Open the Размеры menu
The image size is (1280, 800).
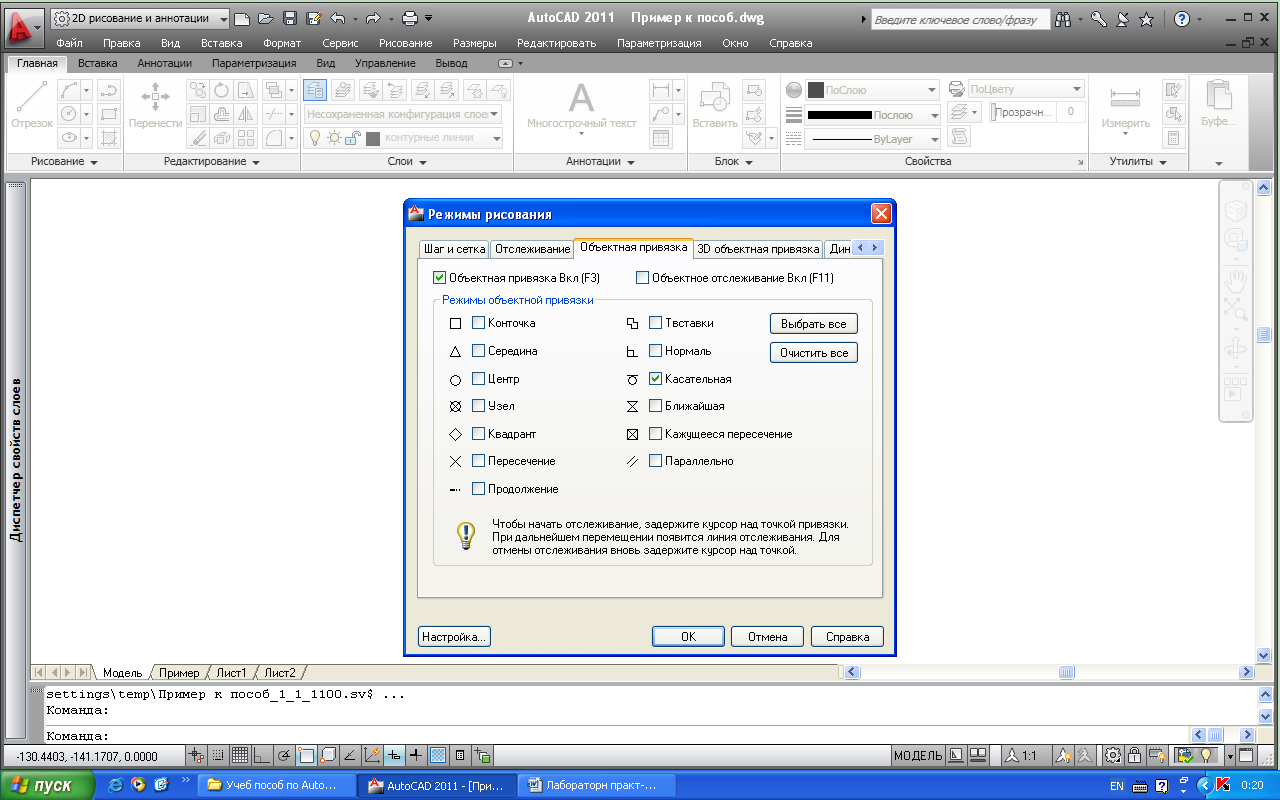pos(474,43)
